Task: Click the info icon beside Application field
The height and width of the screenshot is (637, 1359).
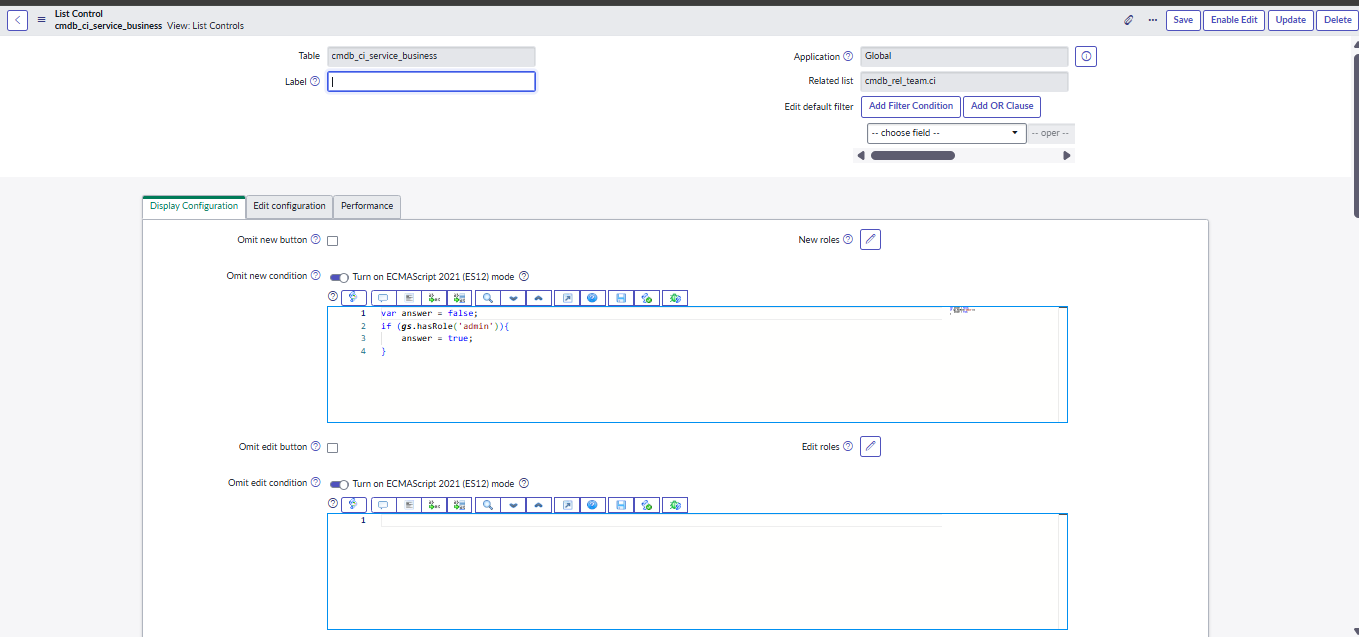Action: 1086,57
